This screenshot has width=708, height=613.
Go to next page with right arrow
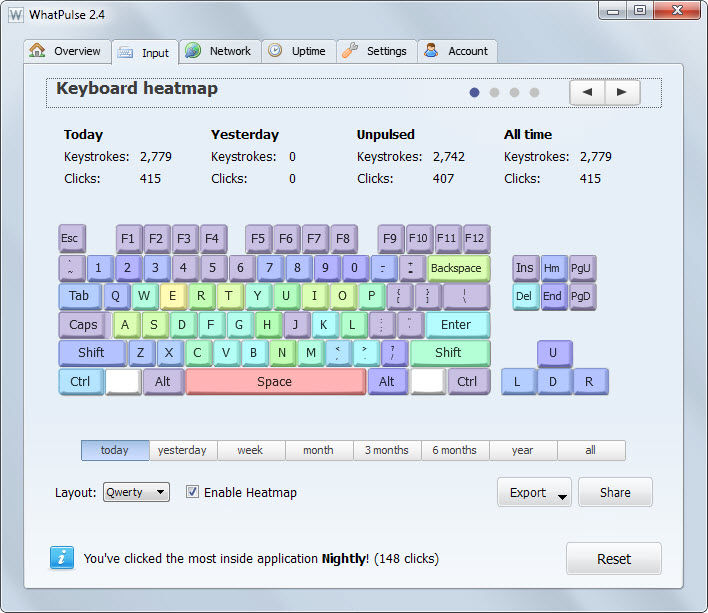(622, 92)
